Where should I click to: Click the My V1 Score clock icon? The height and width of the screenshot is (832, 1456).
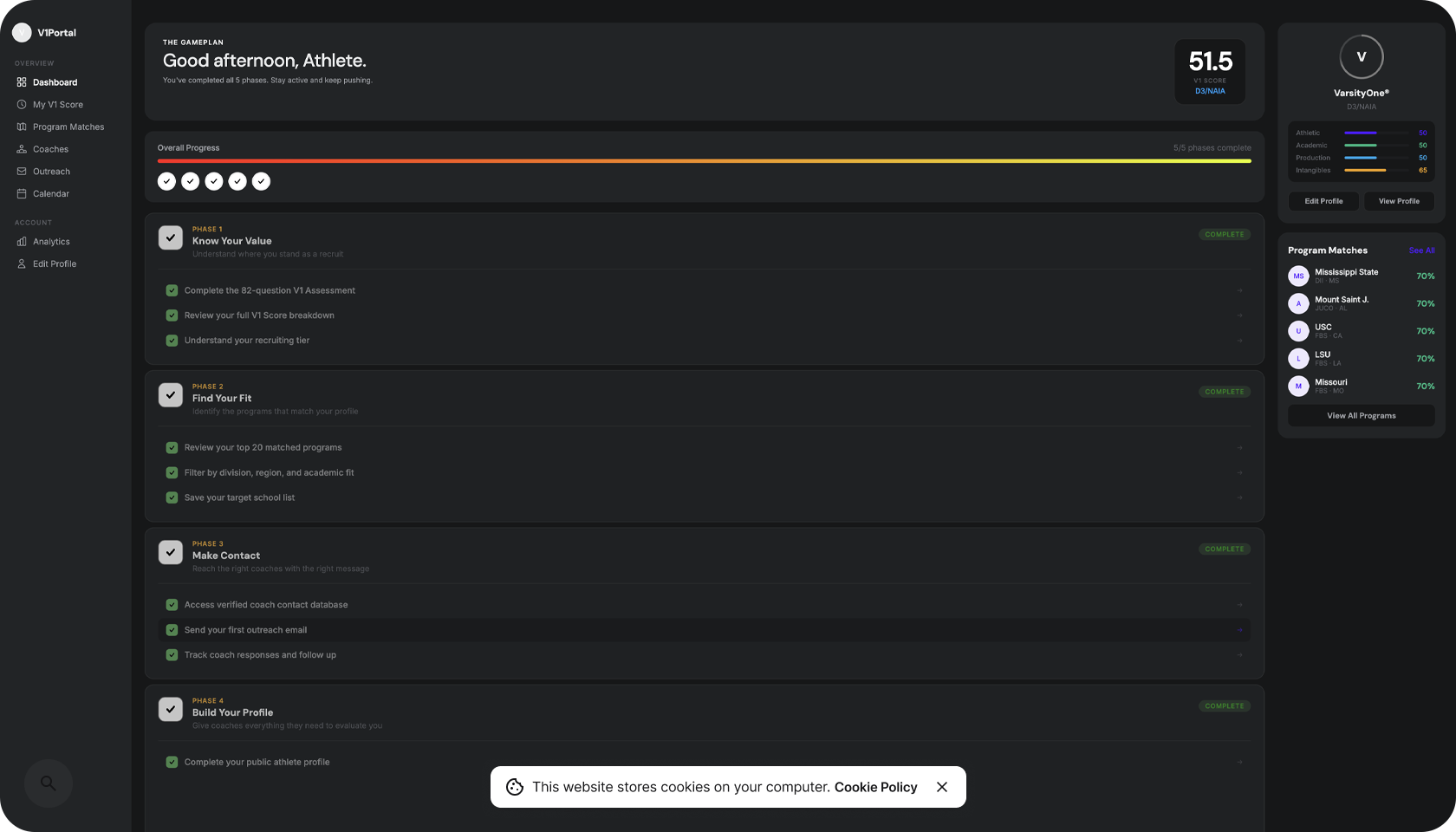click(x=22, y=105)
